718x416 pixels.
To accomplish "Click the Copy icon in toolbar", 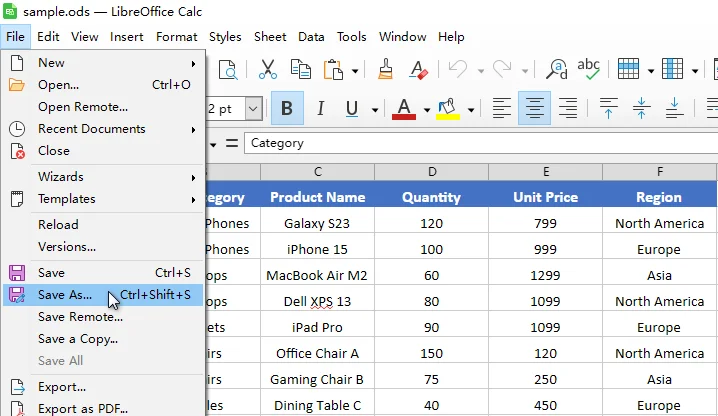I will (300, 70).
